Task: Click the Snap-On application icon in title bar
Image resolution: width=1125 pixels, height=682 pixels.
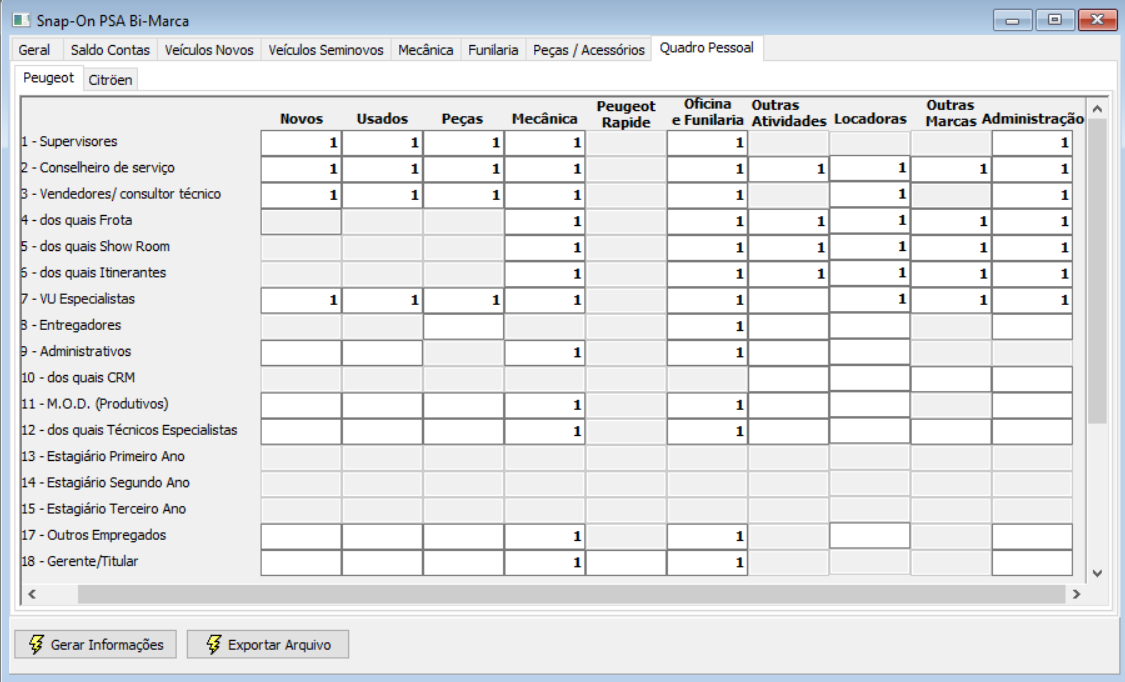Action: pos(22,20)
